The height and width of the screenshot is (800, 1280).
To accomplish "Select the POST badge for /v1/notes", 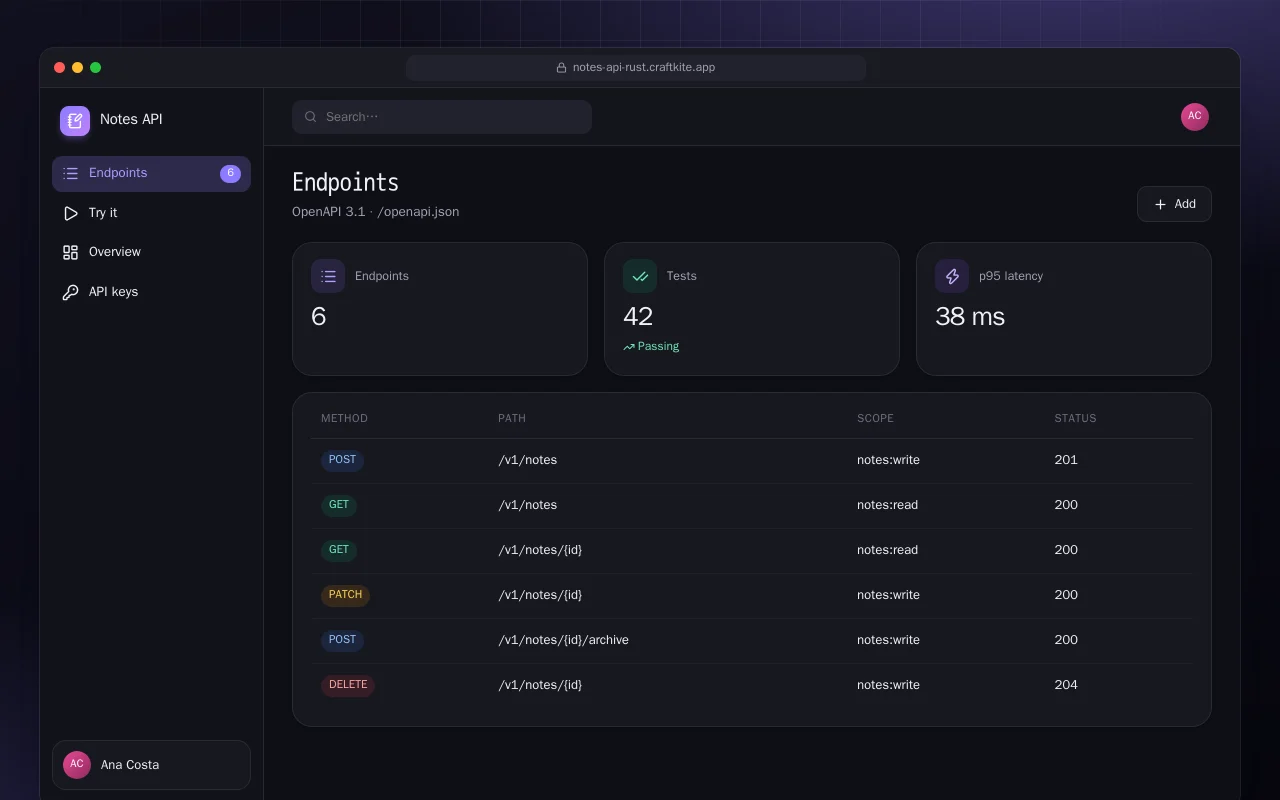I will 342,460.
